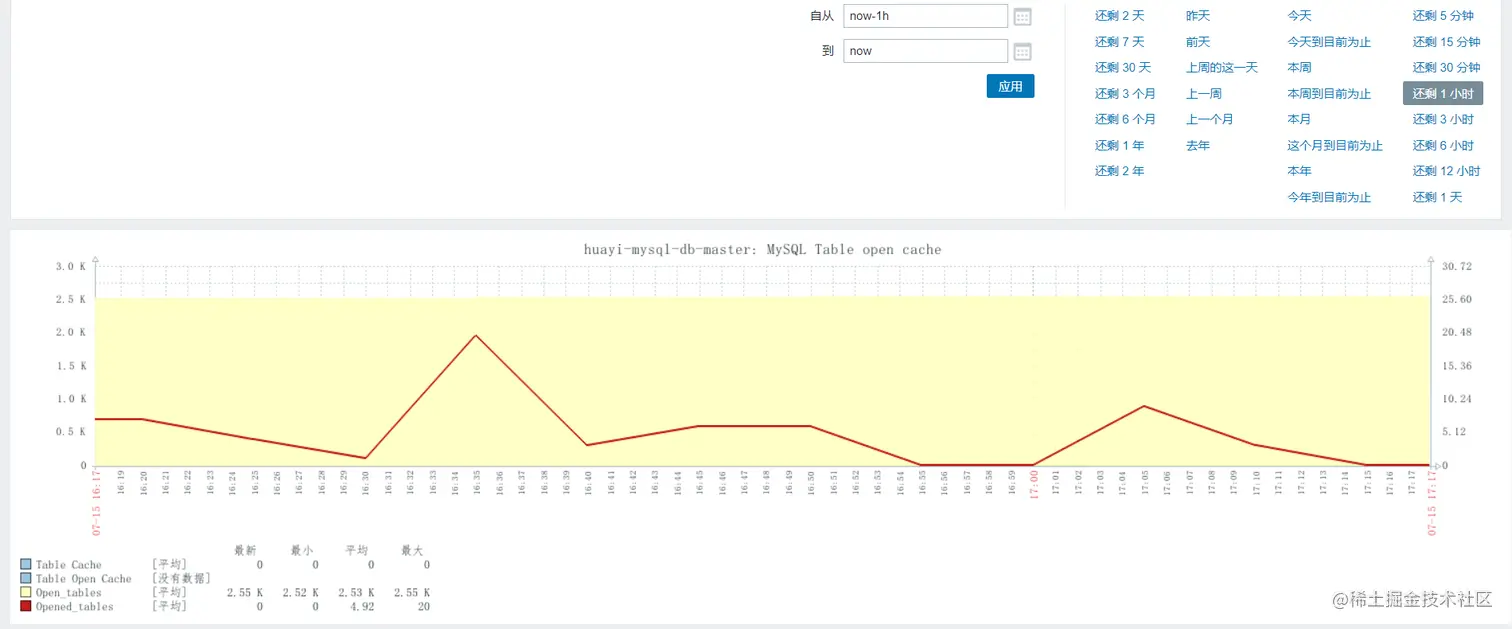This screenshot has width=1512, height=629.
Task: Pick the 今天到目前为止 preset
Action: click(1329, 42)
